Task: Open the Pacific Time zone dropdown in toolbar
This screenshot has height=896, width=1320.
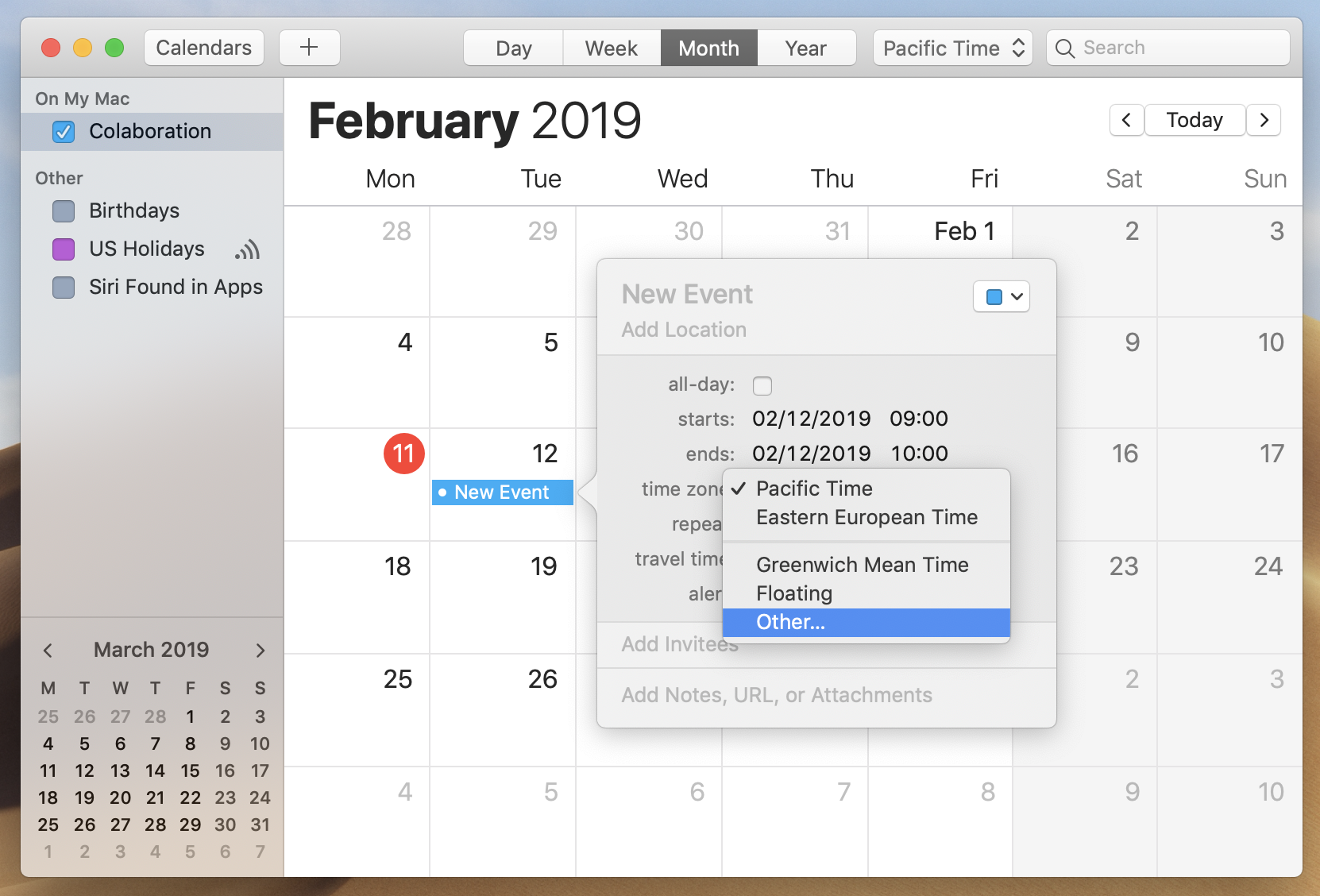Action: point(952,48)
